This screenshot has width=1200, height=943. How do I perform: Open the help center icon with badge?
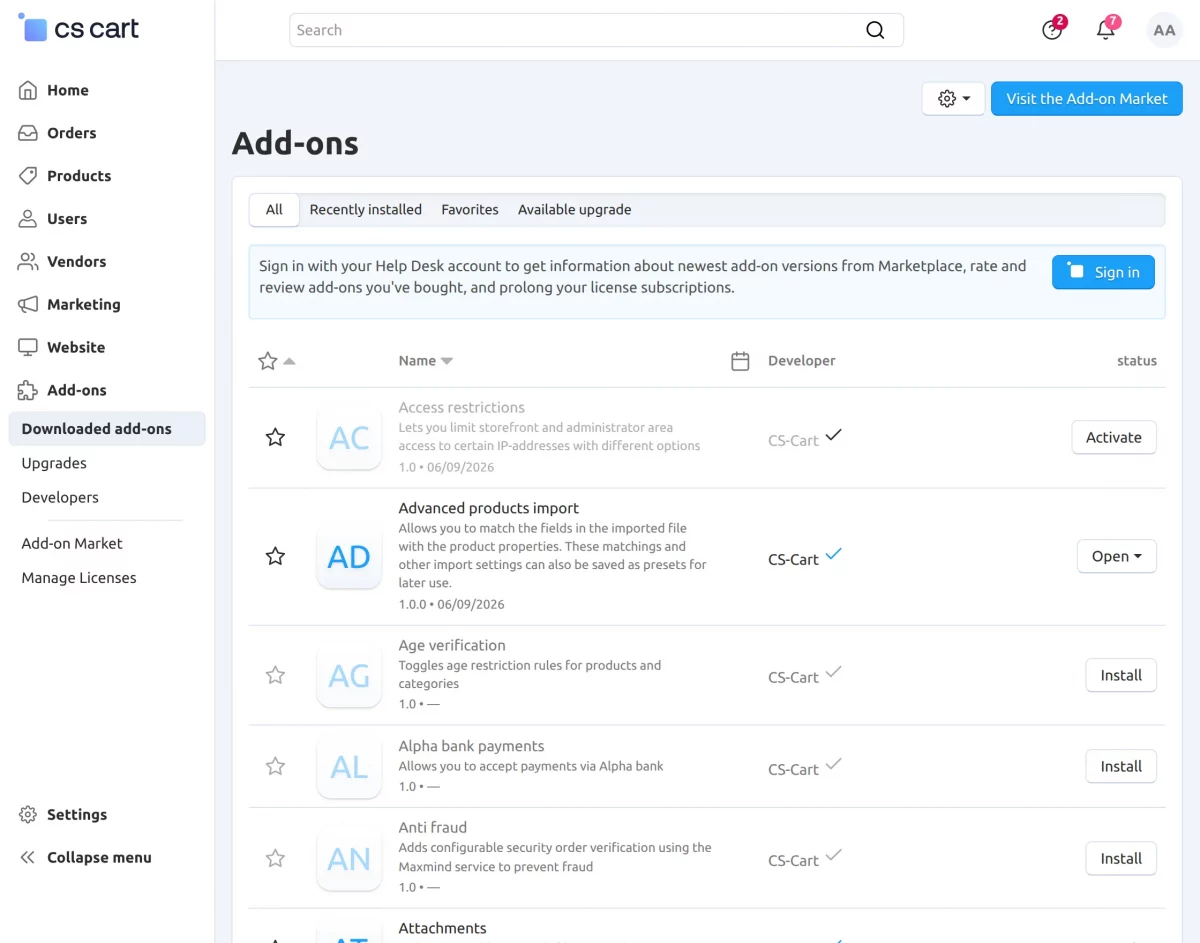tap(1052, 30)
